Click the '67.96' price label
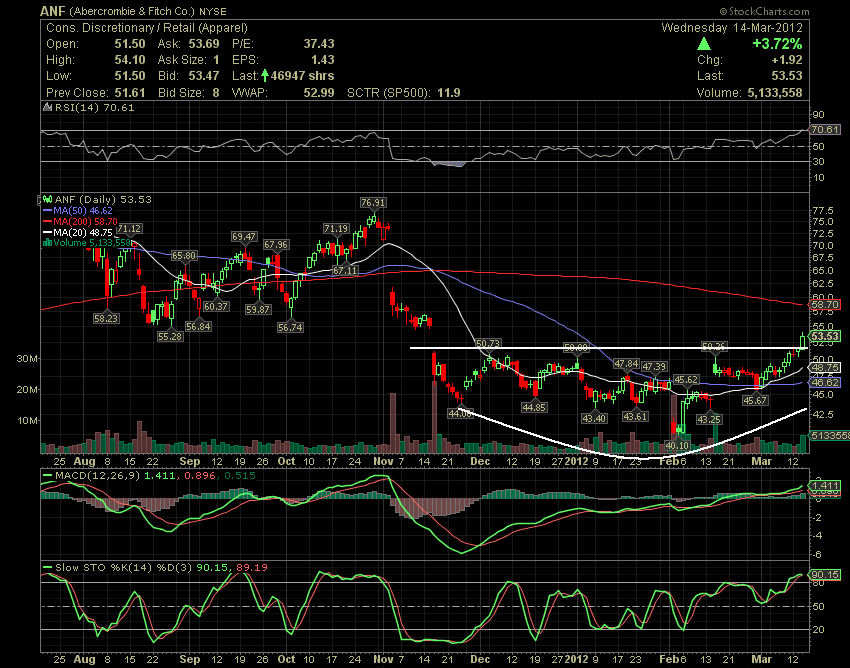The height and width of the screenshot is (668, 850). pos(276,245)
